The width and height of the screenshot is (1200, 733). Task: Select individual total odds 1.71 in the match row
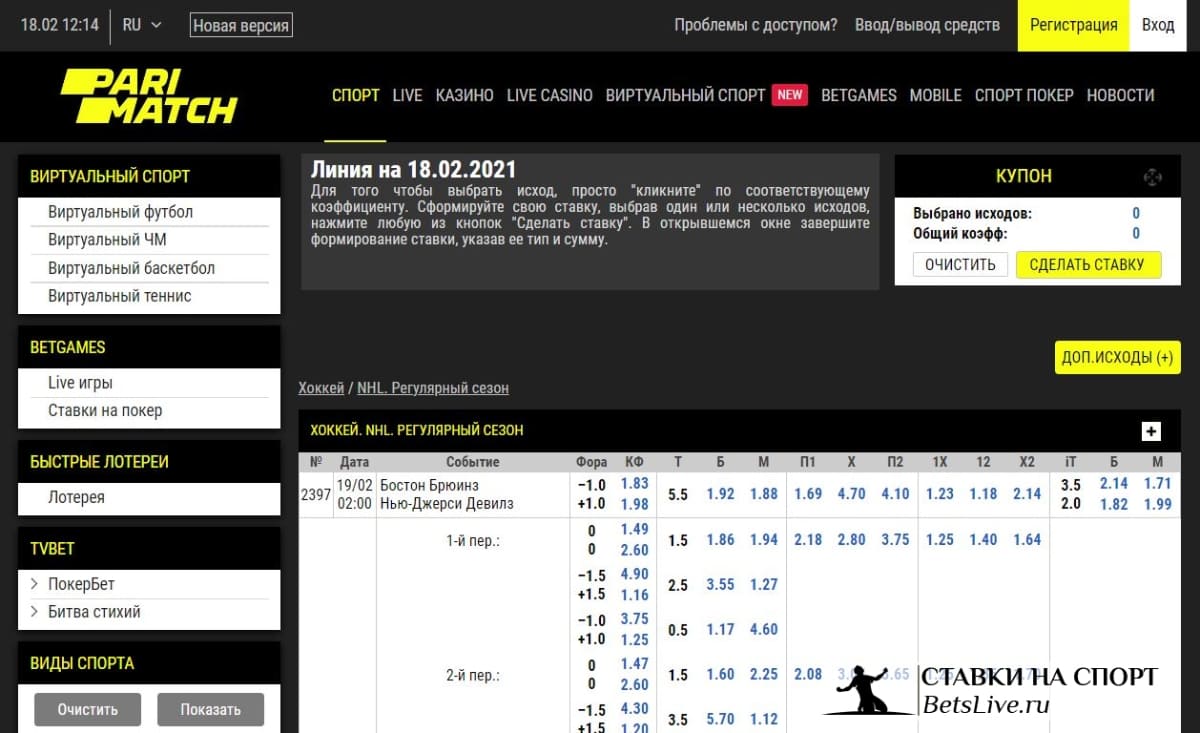click(1157, 484)
